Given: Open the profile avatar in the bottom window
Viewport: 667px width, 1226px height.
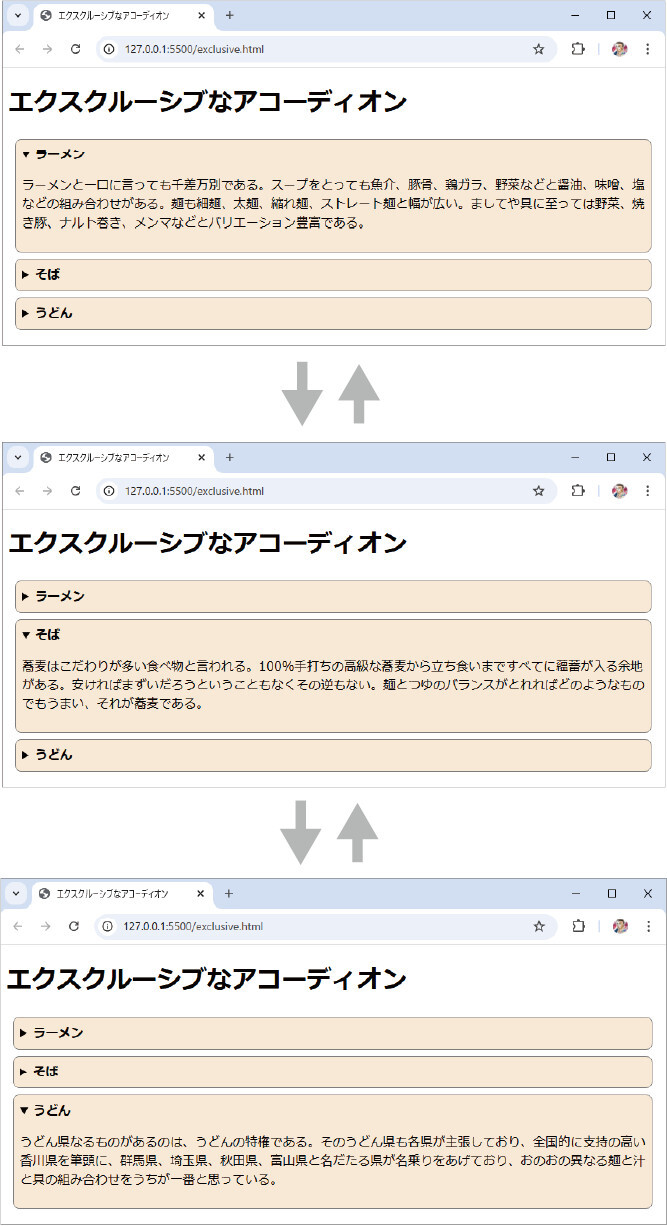Looking at the screenshot, I should pos(619,926).
